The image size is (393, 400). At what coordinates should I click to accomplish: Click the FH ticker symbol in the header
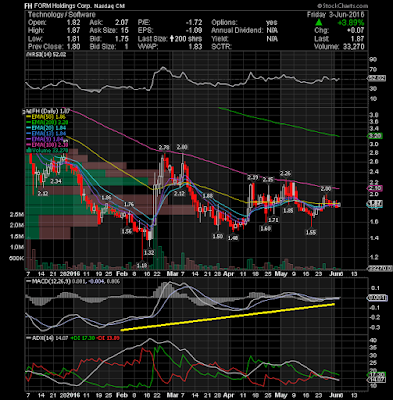click(x=29, y=6)
